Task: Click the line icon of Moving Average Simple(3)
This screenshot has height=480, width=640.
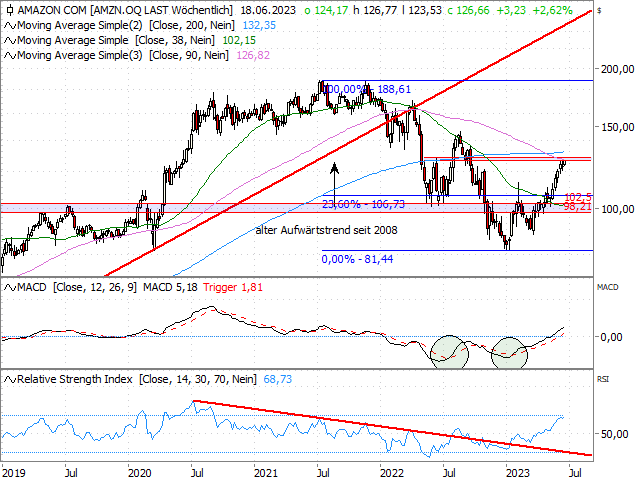Action: [x=10, y=56]
